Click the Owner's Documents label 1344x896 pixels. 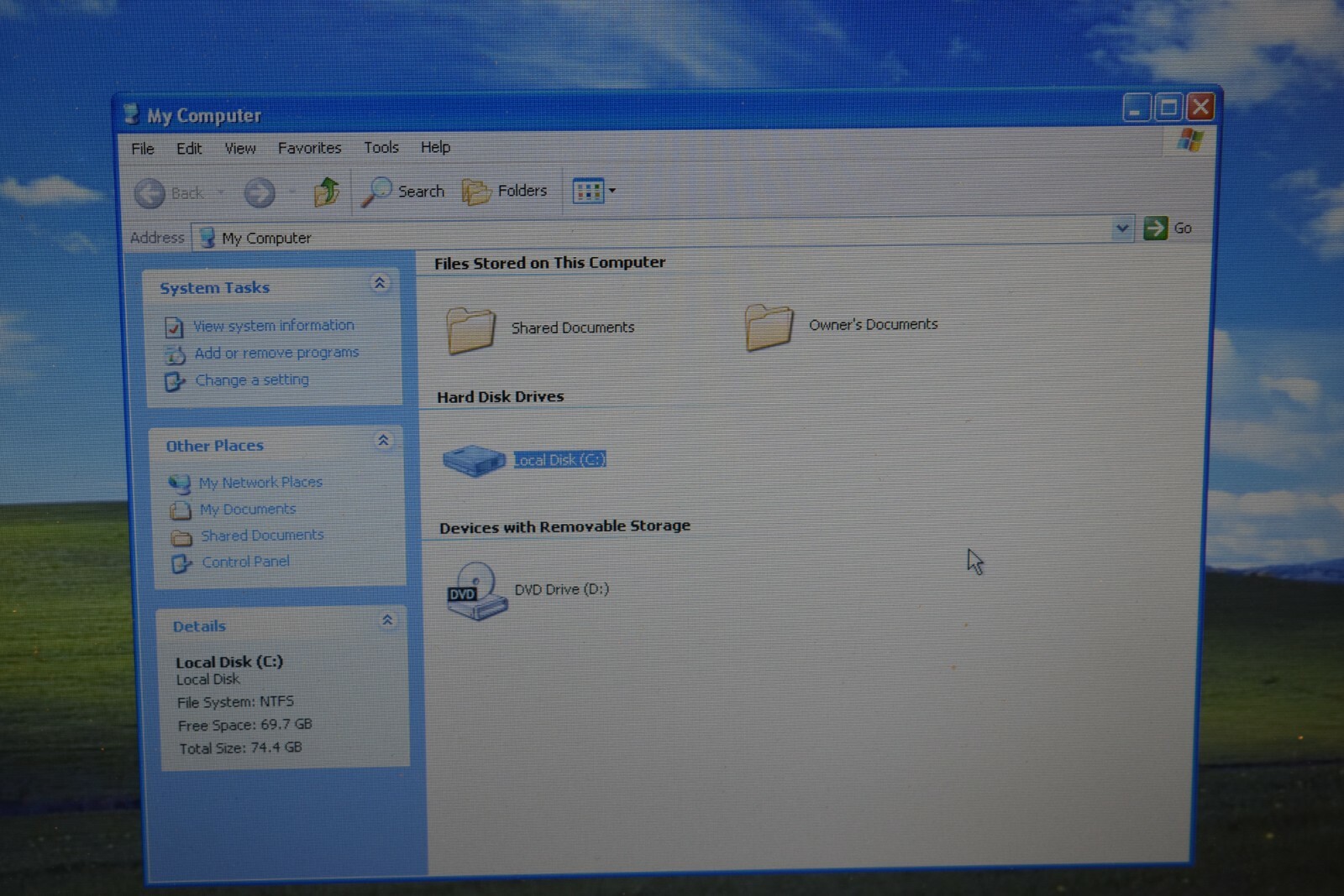[874, 324]
